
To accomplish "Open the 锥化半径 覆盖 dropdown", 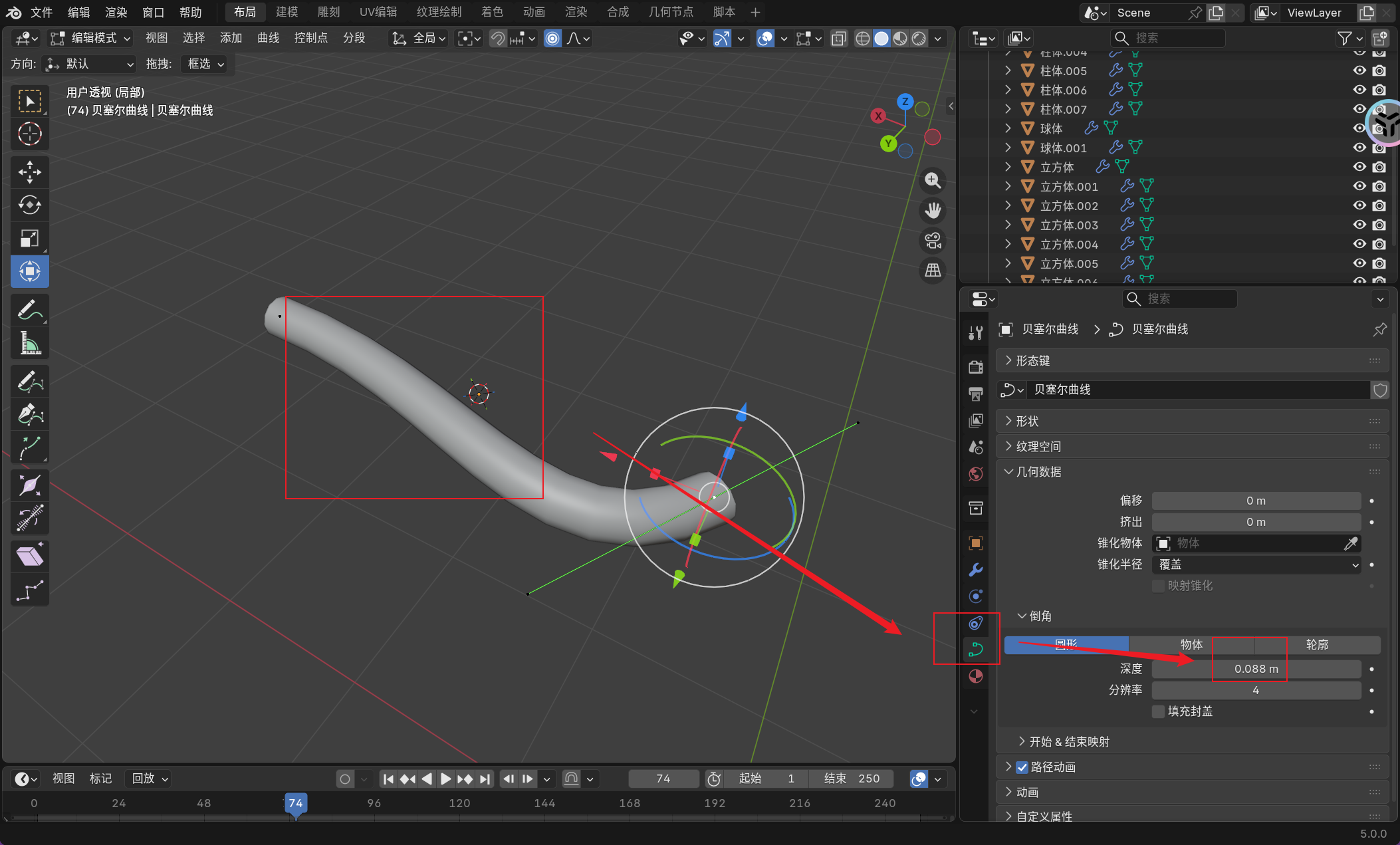I will pyautogui.click(x=1256, y=564).
